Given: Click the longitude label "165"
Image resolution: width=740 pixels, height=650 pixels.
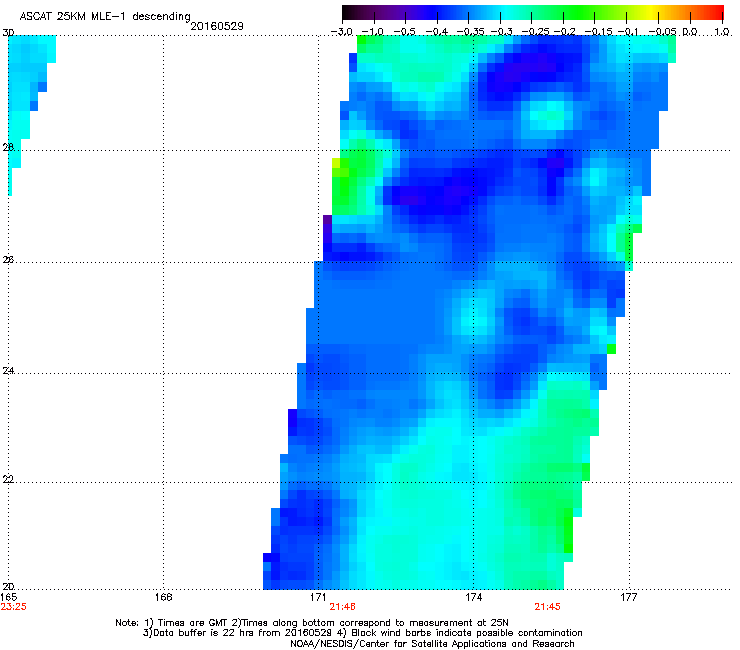Looking at the screenshot, I should click(x=8, y=597).
